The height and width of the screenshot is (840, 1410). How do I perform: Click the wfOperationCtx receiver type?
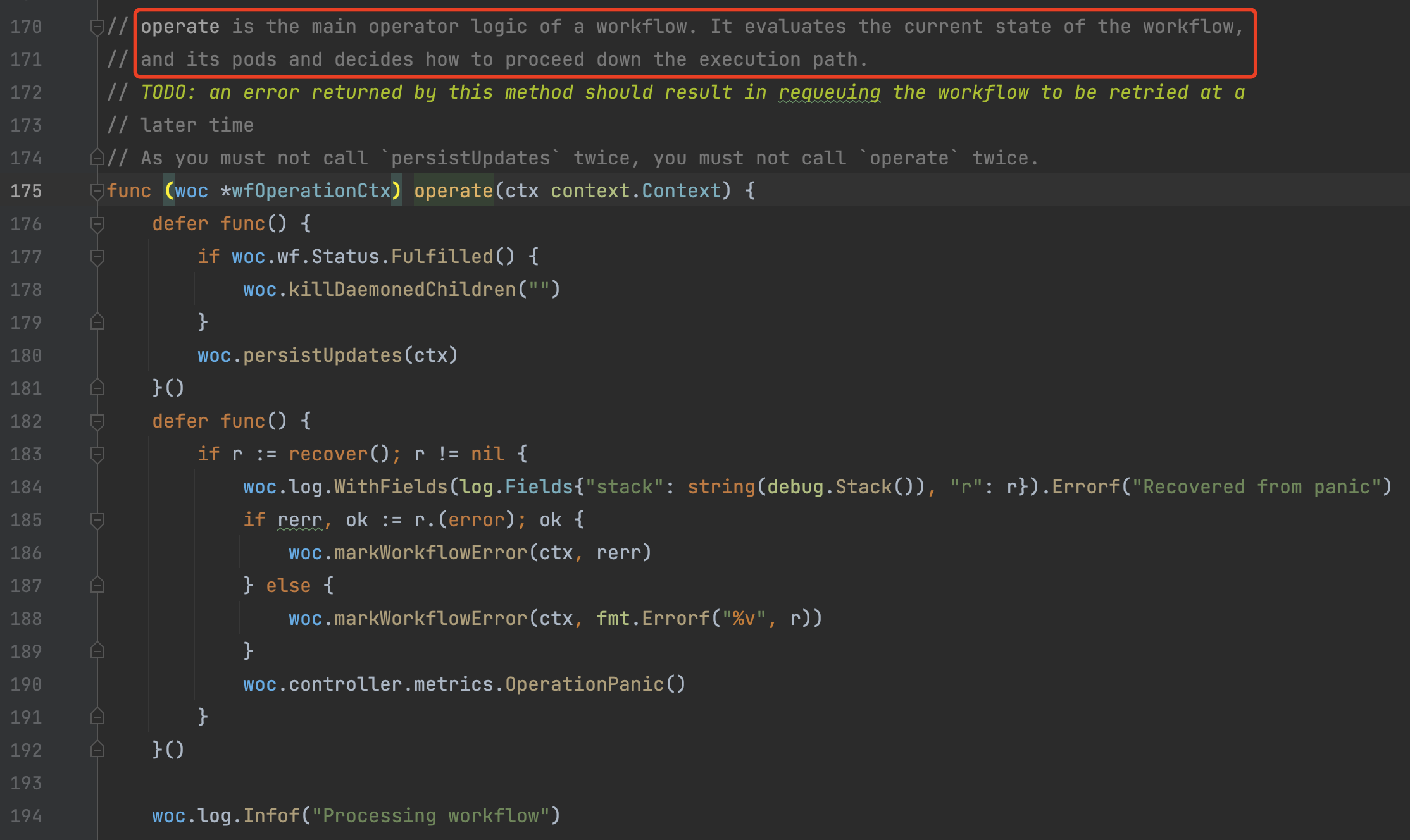pos(311,191)
